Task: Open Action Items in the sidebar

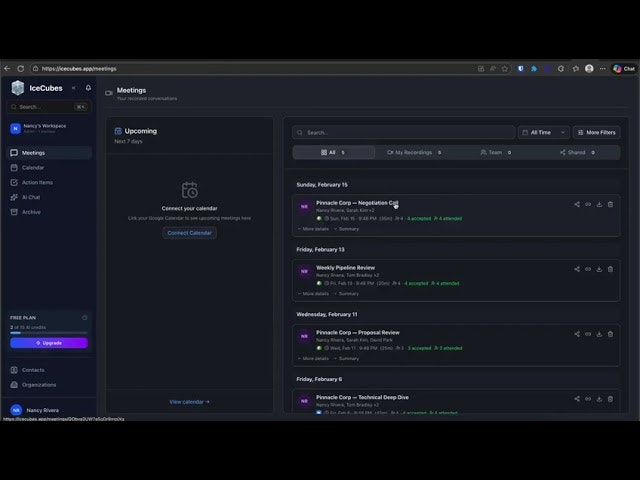Action: pyautogui.click(x=49, y=182)
